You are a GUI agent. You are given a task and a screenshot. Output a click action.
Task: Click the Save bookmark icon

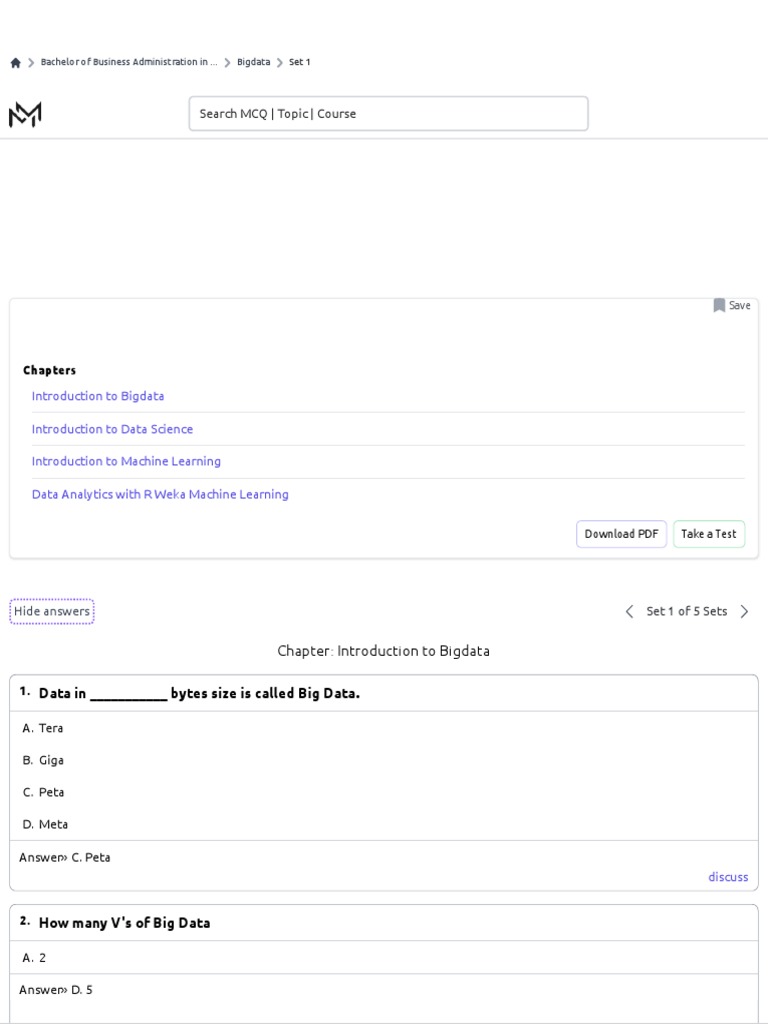point(719,305)
